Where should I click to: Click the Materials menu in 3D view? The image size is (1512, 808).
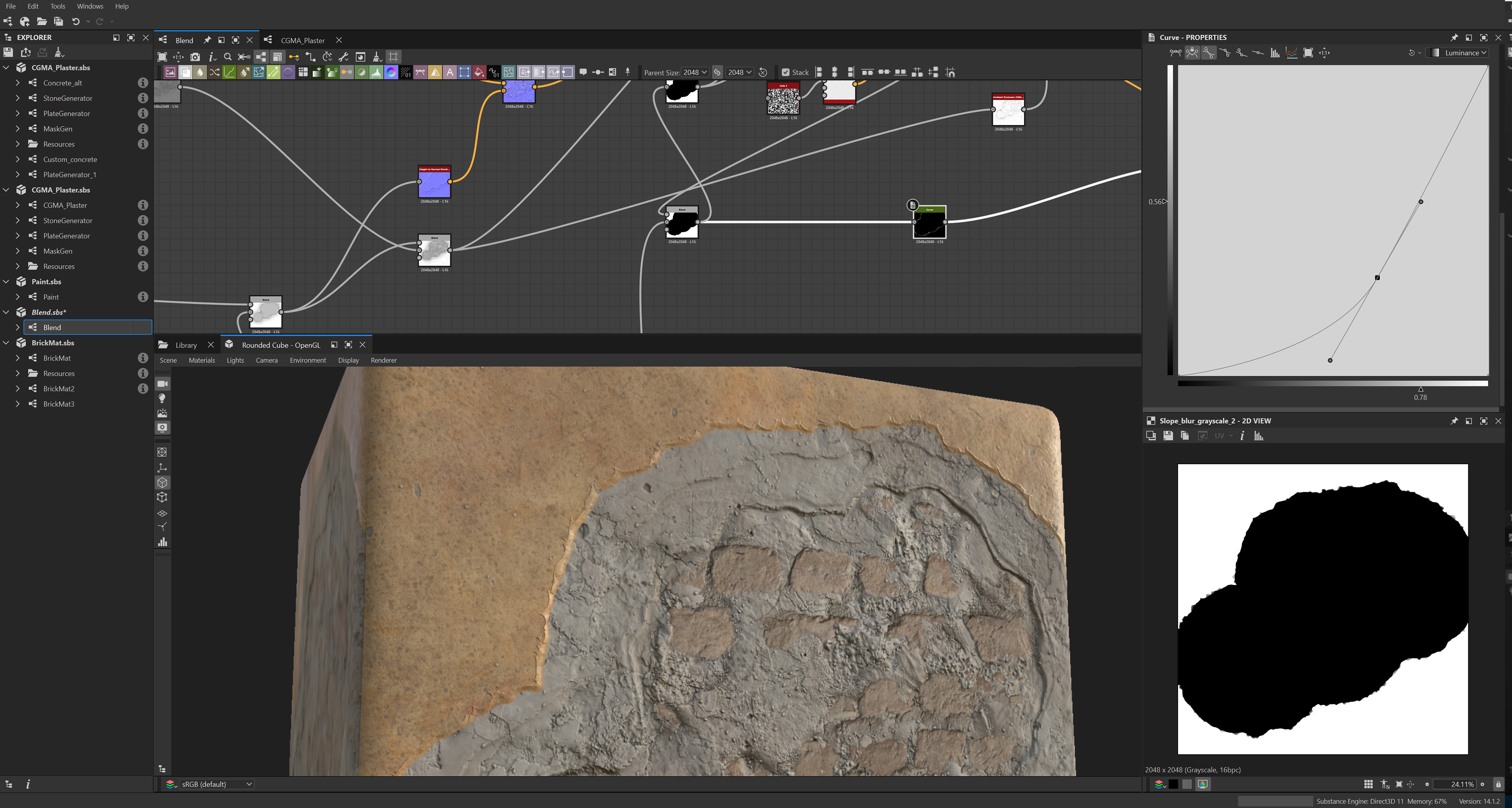pyautogui.click(x=201, y=360)
